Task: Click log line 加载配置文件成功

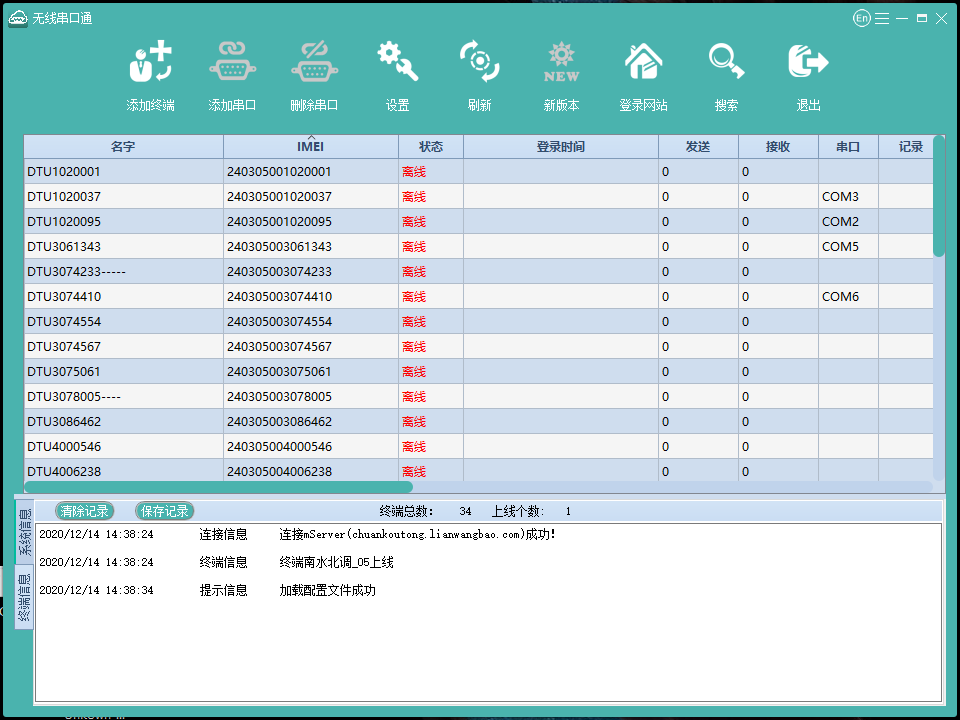Action: [x=328, y=590]
